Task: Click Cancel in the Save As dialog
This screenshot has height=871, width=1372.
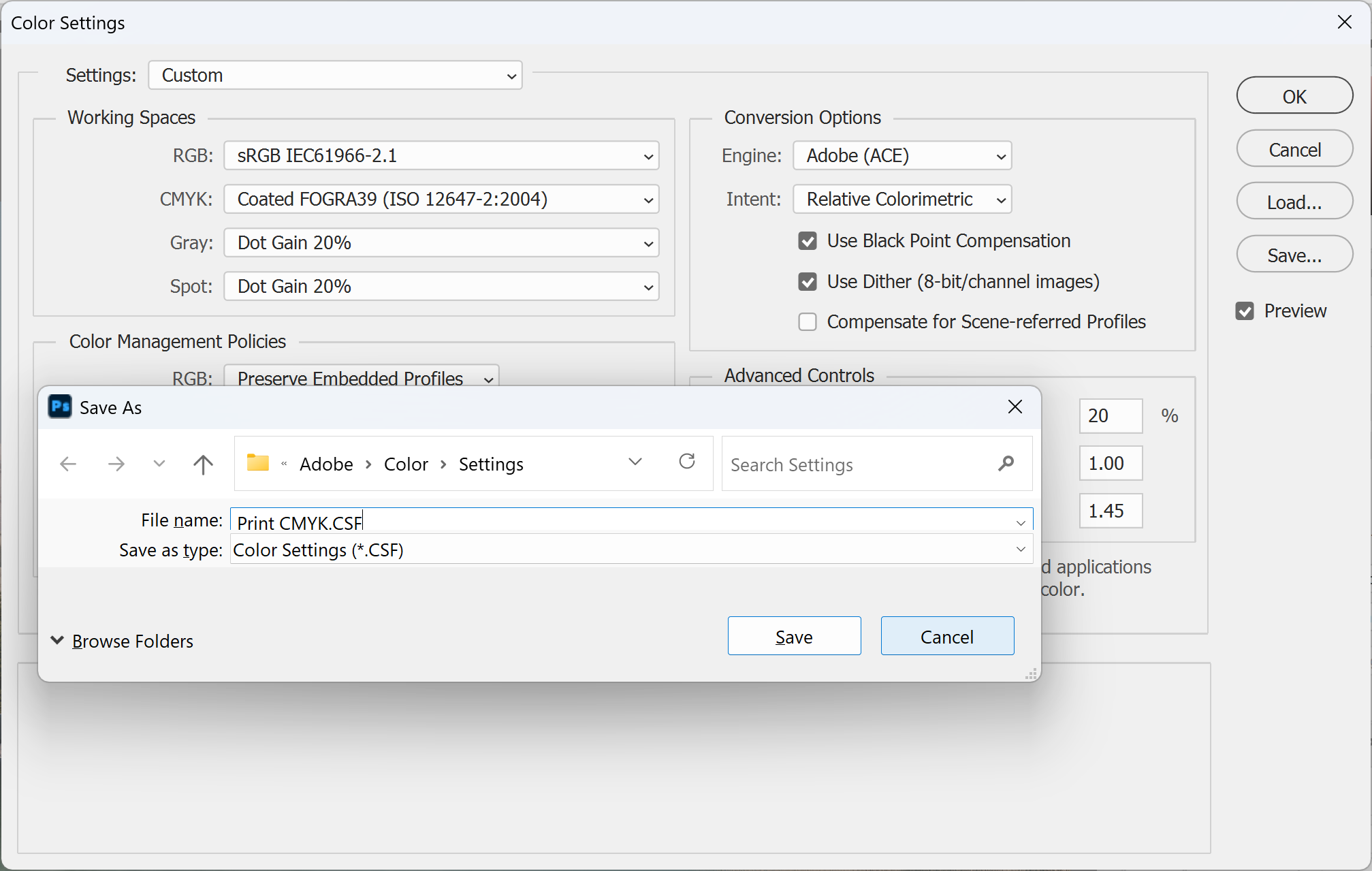Action: (947, 636)
